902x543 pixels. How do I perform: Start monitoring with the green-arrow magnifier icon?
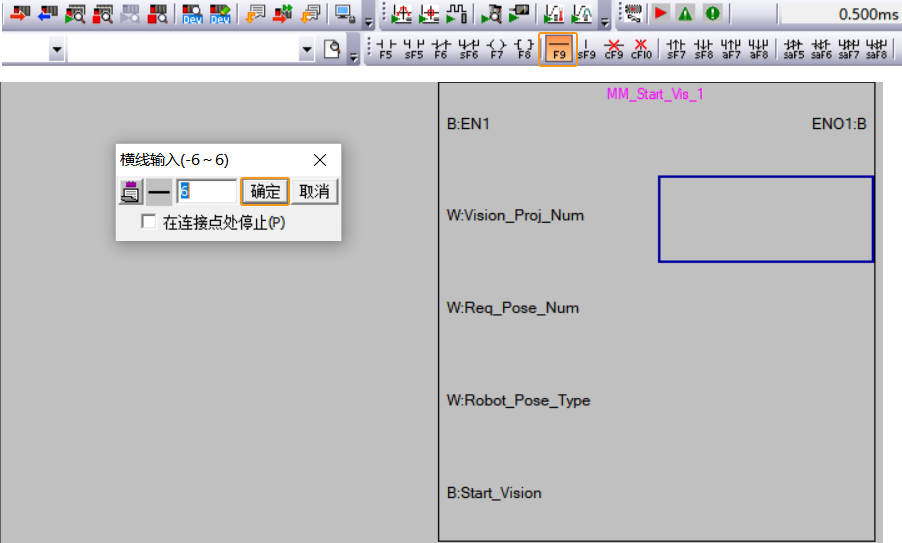pyautogui.click(x=75, y=13)
